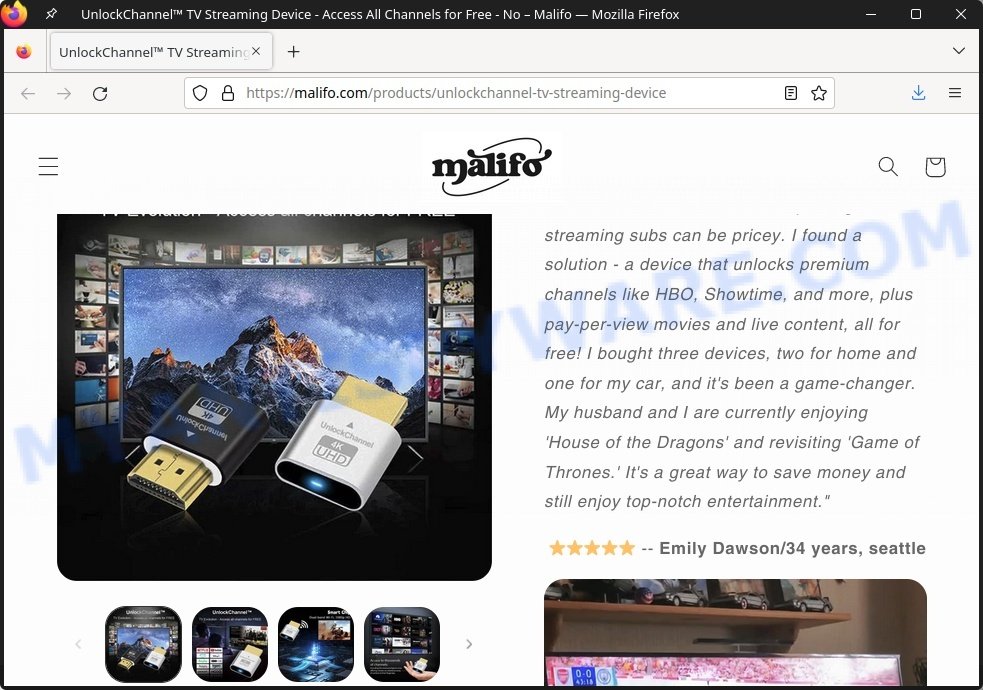Select third thumbnail with Smart Chip
The height and width of the screenshot is (690, 983).
coord(316,644)
